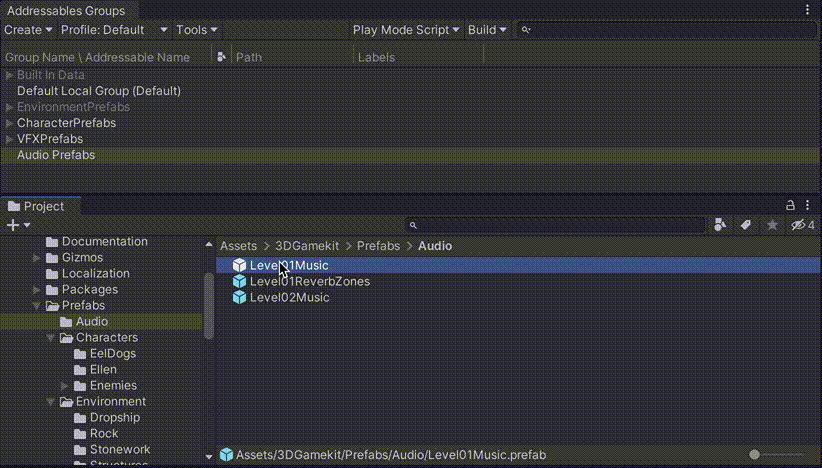Click the Level01Music prefab cube icon
This screenshot has width=822, height=468.
click(239, 265)
